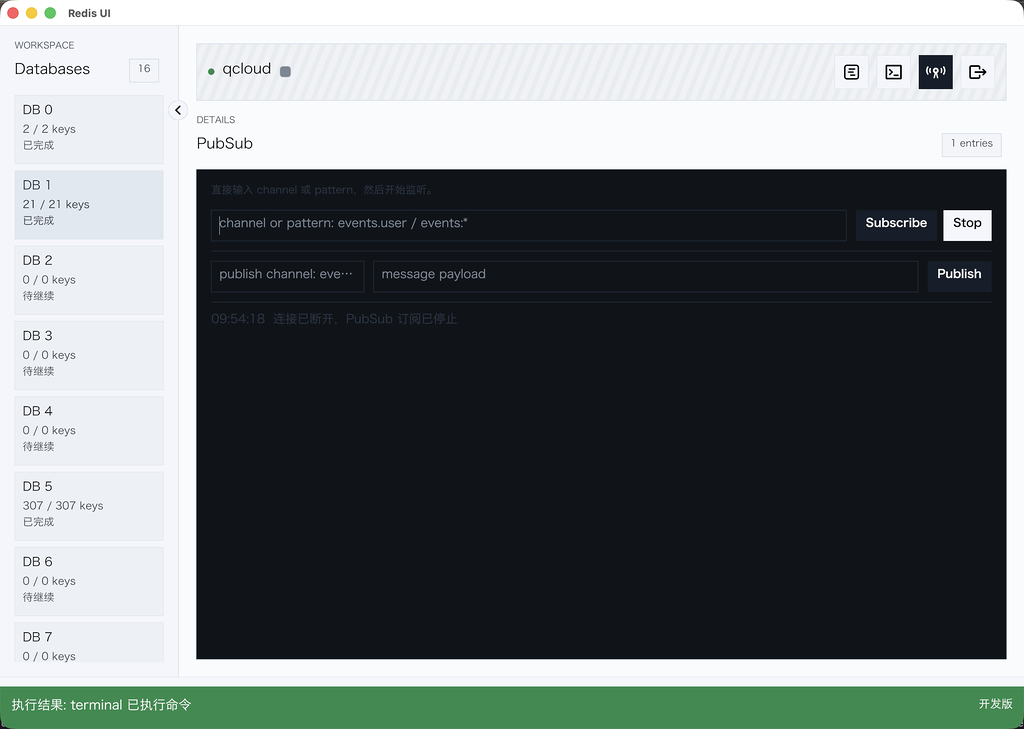Select DB 0 in the sidebar

(x=89, y=128)
